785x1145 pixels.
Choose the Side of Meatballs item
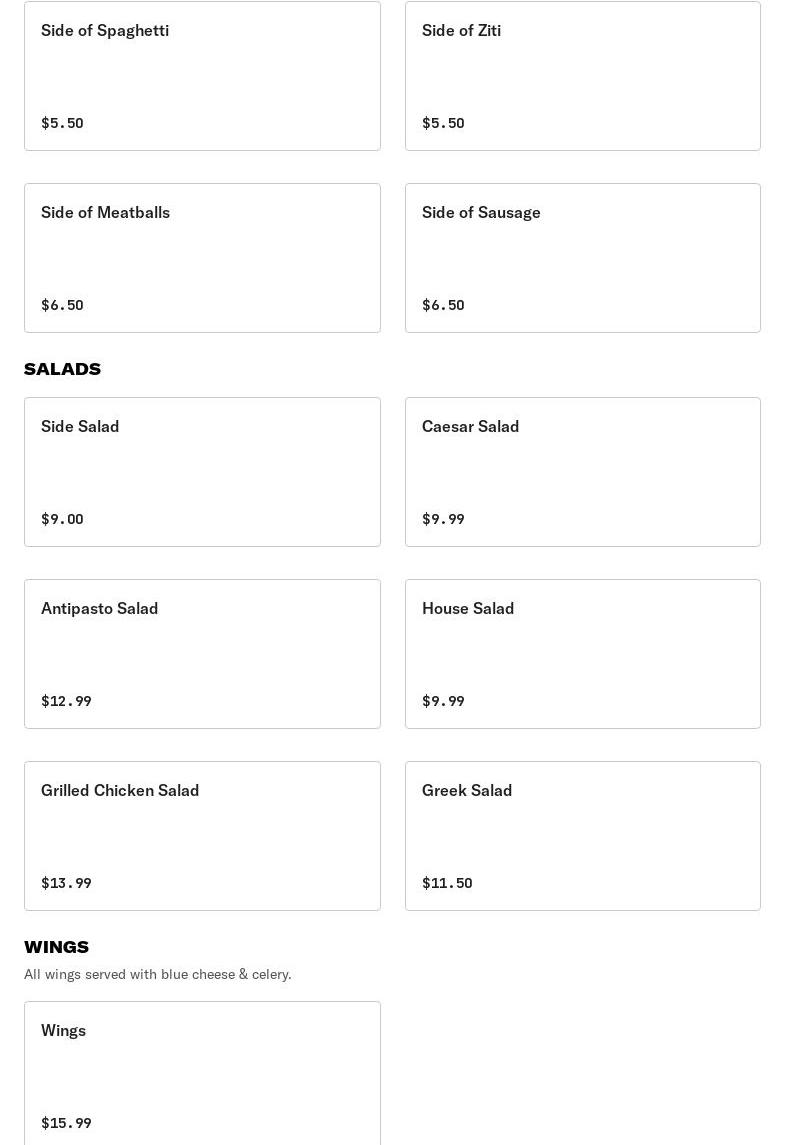[202, 257]
